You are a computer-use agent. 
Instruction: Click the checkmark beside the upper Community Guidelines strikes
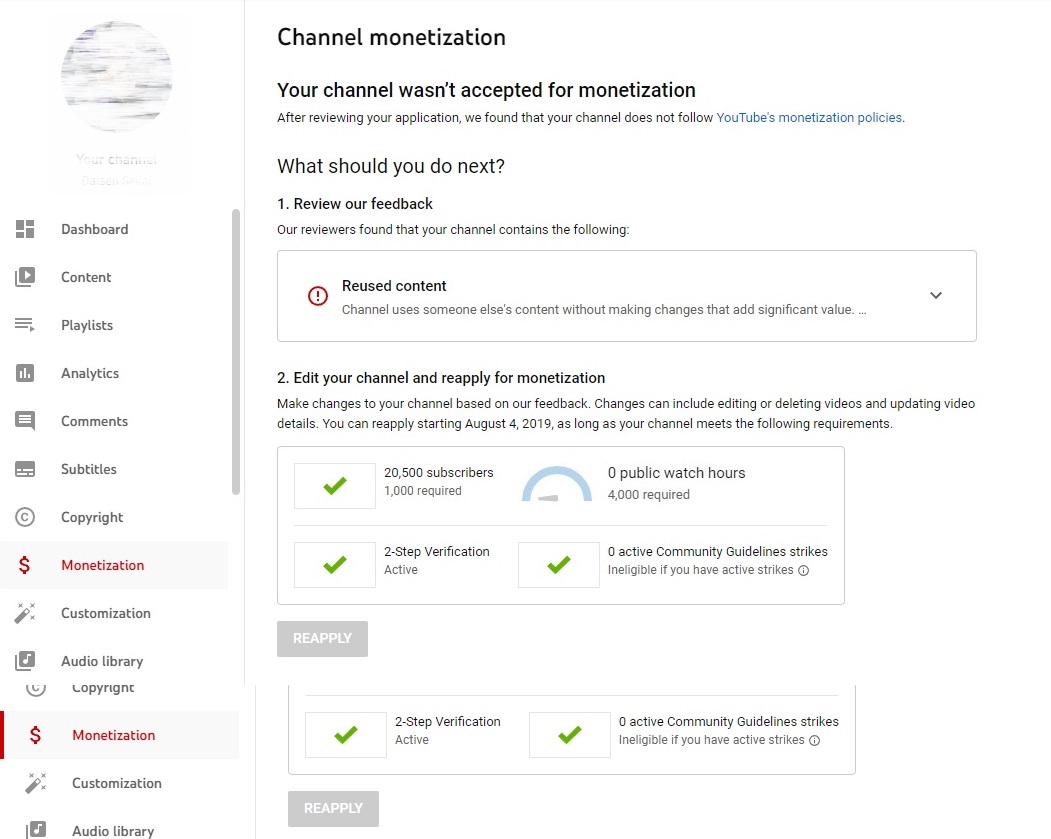[x=558, y=564]
